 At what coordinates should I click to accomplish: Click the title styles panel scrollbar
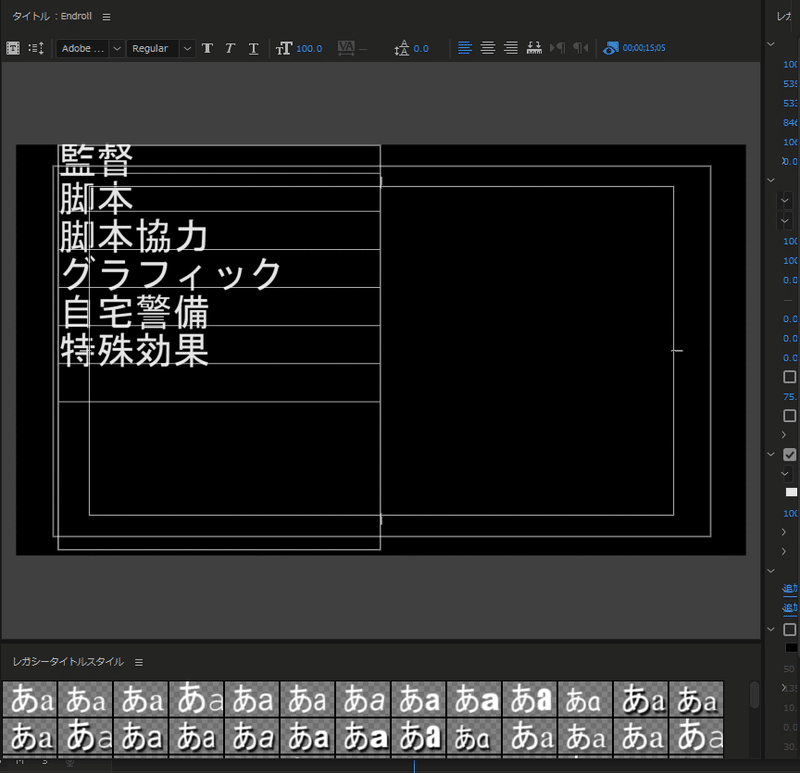click(755, 694)
